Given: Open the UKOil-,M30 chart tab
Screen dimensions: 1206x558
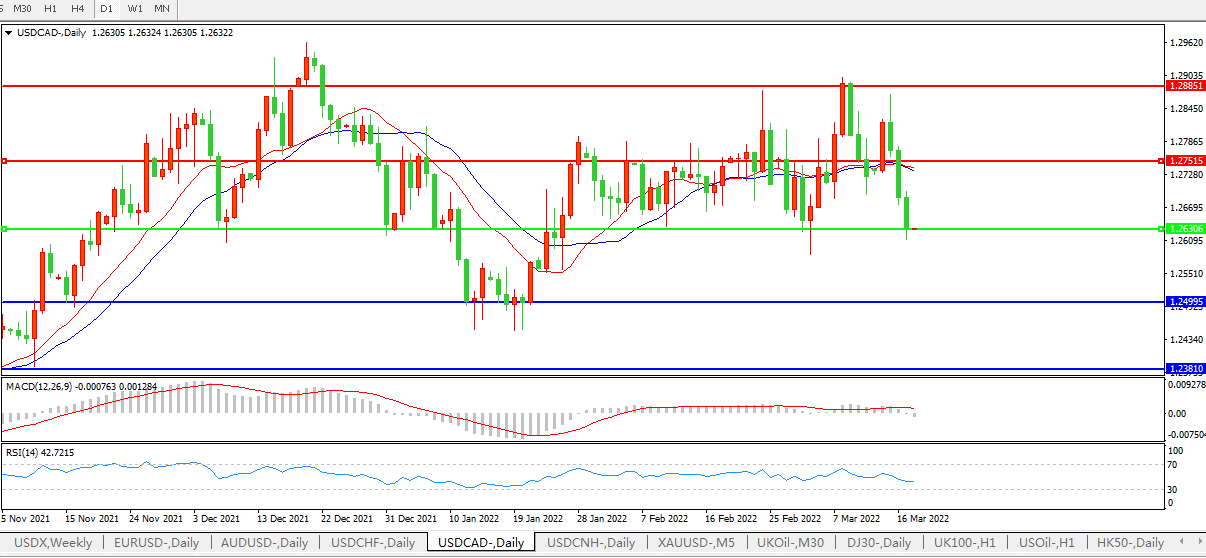Looking at the screenshot, I should click(791, 542).
